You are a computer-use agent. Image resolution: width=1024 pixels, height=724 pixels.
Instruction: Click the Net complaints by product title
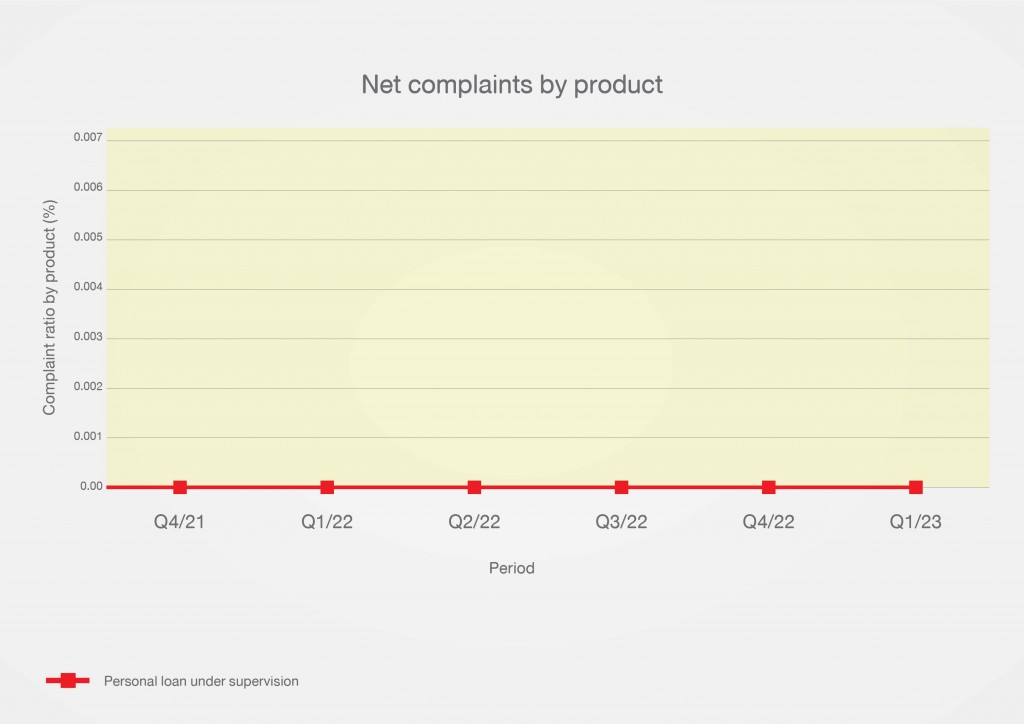point(512,85)
